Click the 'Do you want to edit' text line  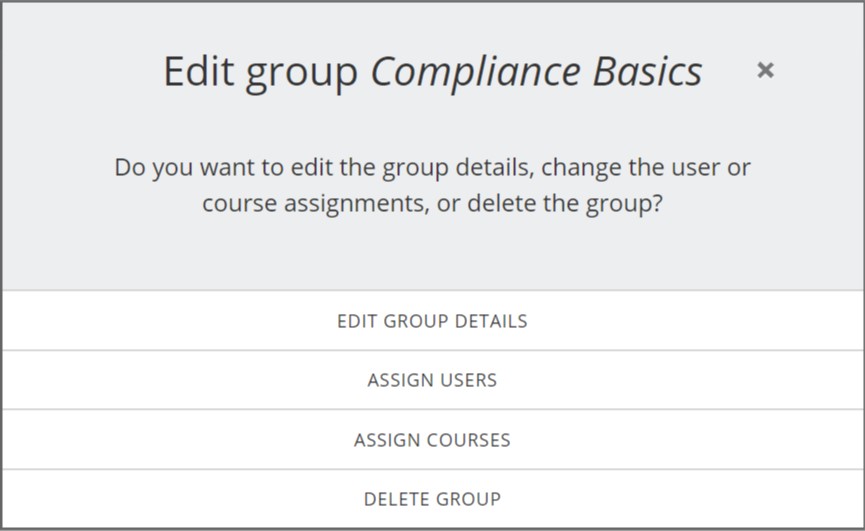click(432, 167)
